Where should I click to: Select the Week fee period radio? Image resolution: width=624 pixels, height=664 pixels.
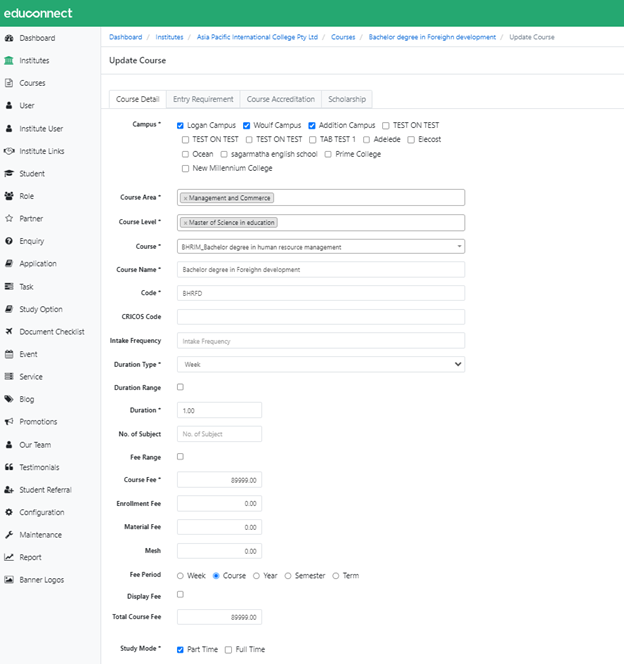[x=180, y=576]
